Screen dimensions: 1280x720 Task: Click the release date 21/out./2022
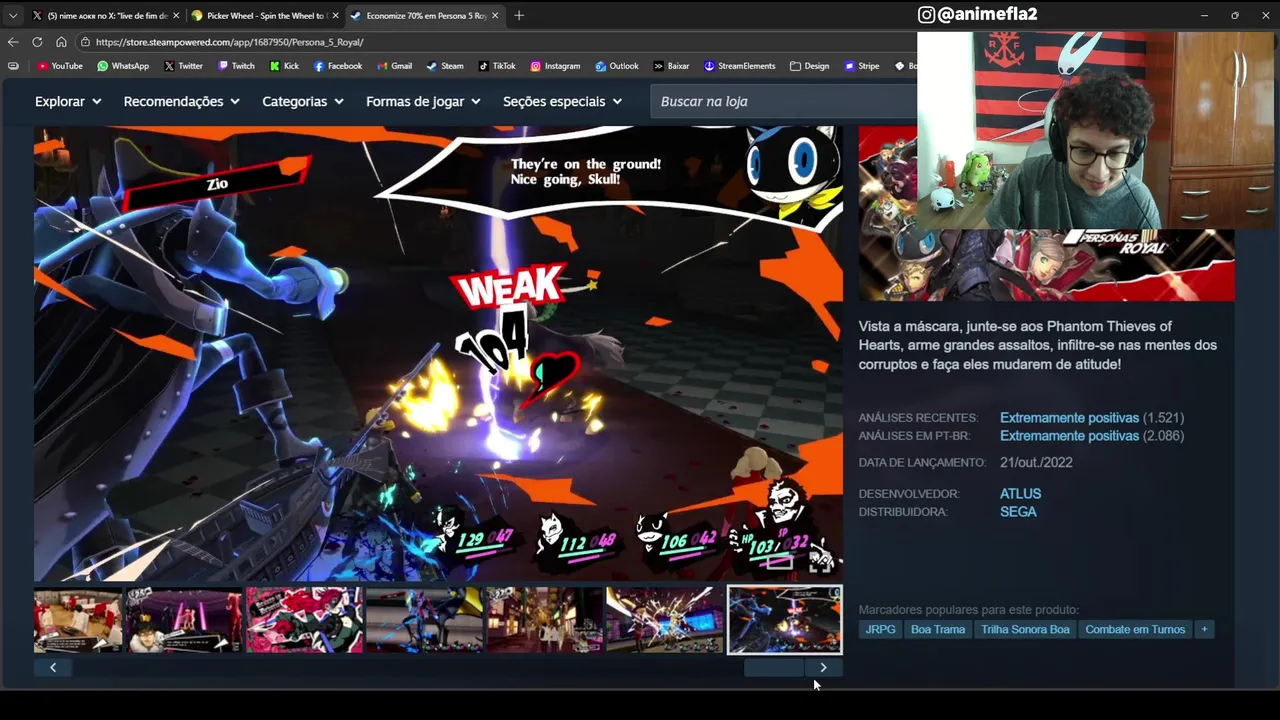(1036, 463)
